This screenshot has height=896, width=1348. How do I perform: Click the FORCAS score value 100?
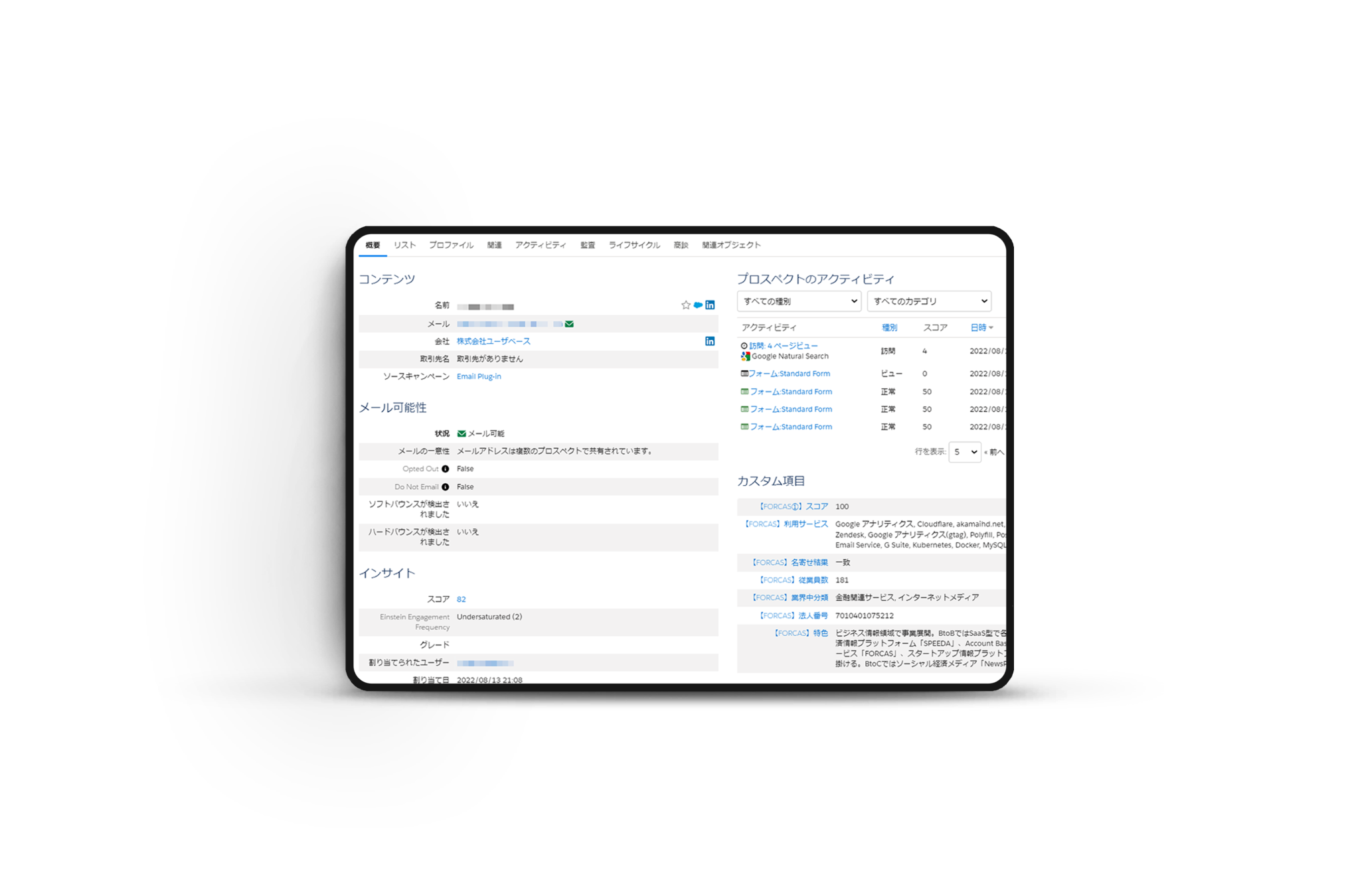pyautogui.click(x=842, y=506)
